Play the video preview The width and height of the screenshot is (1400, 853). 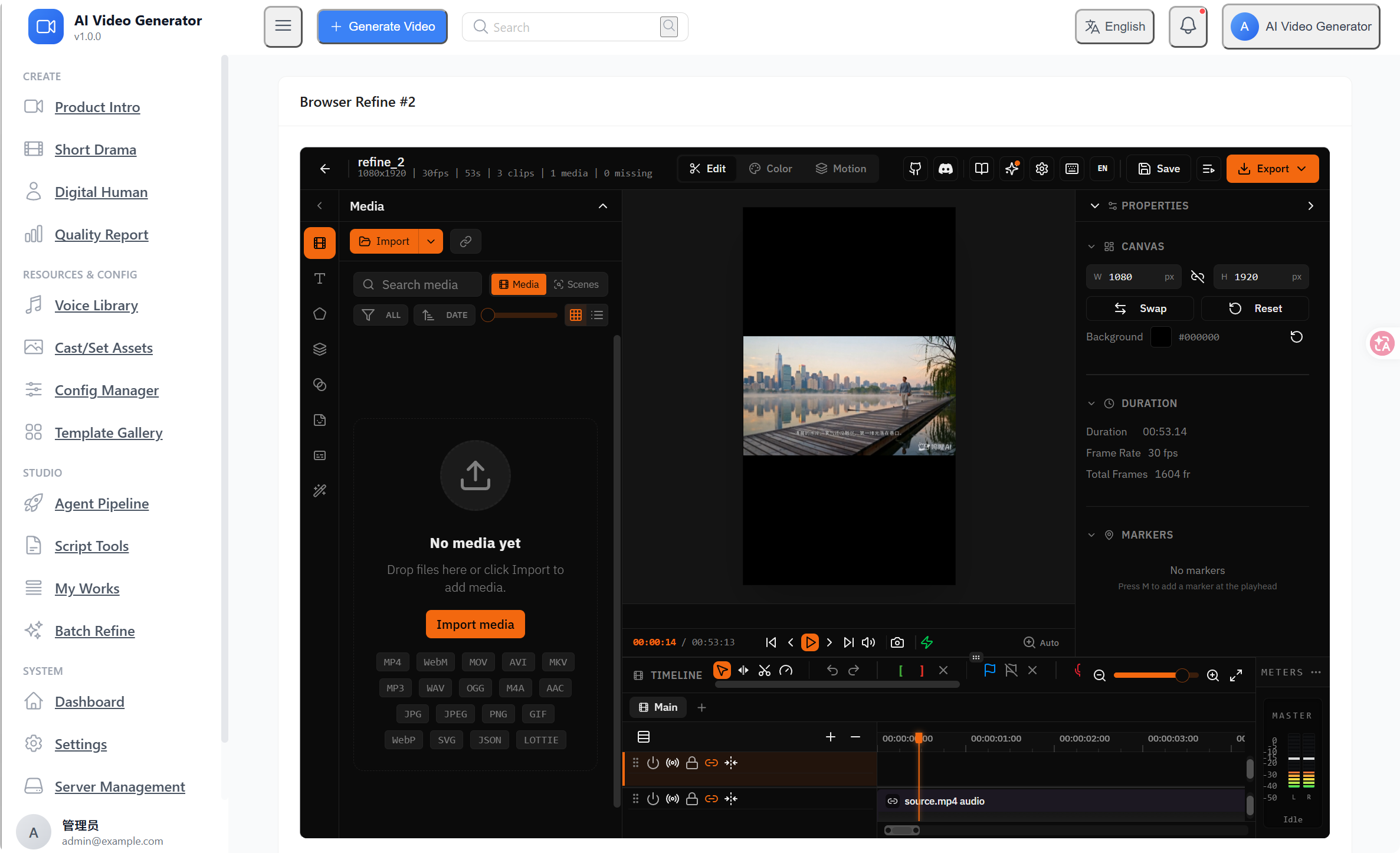(810, 642)
